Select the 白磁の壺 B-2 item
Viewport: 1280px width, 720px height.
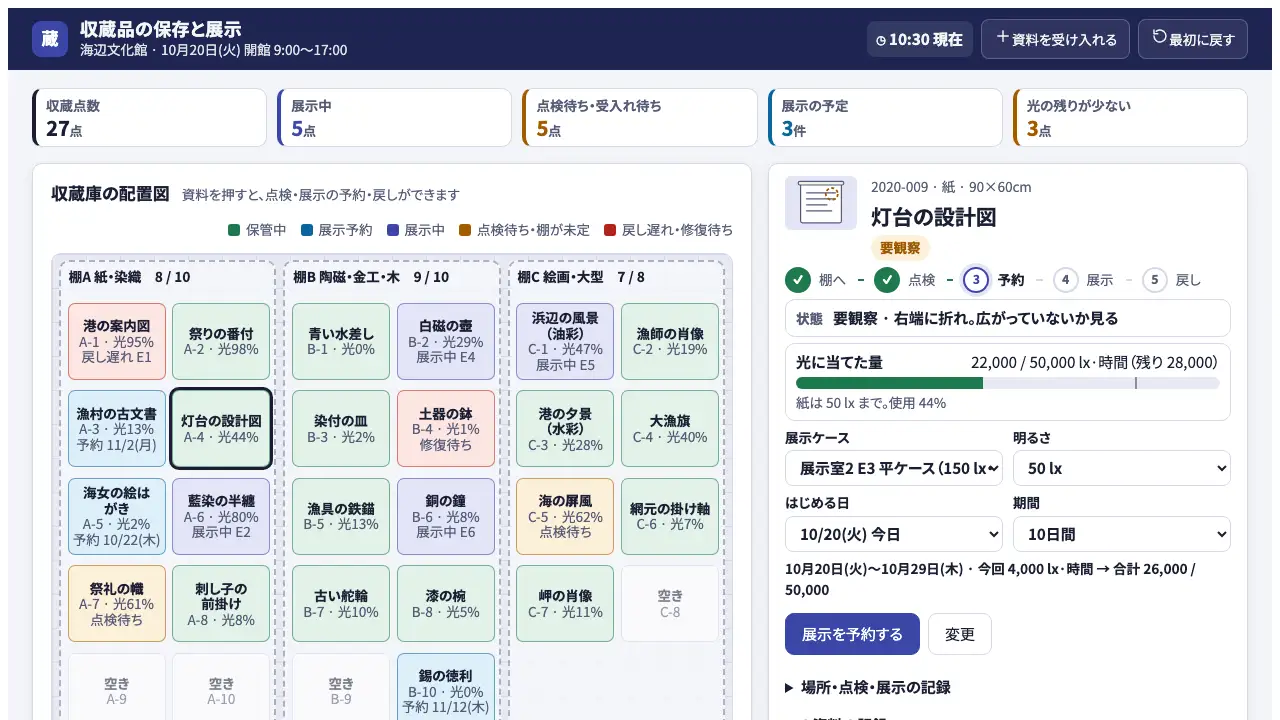446,341
